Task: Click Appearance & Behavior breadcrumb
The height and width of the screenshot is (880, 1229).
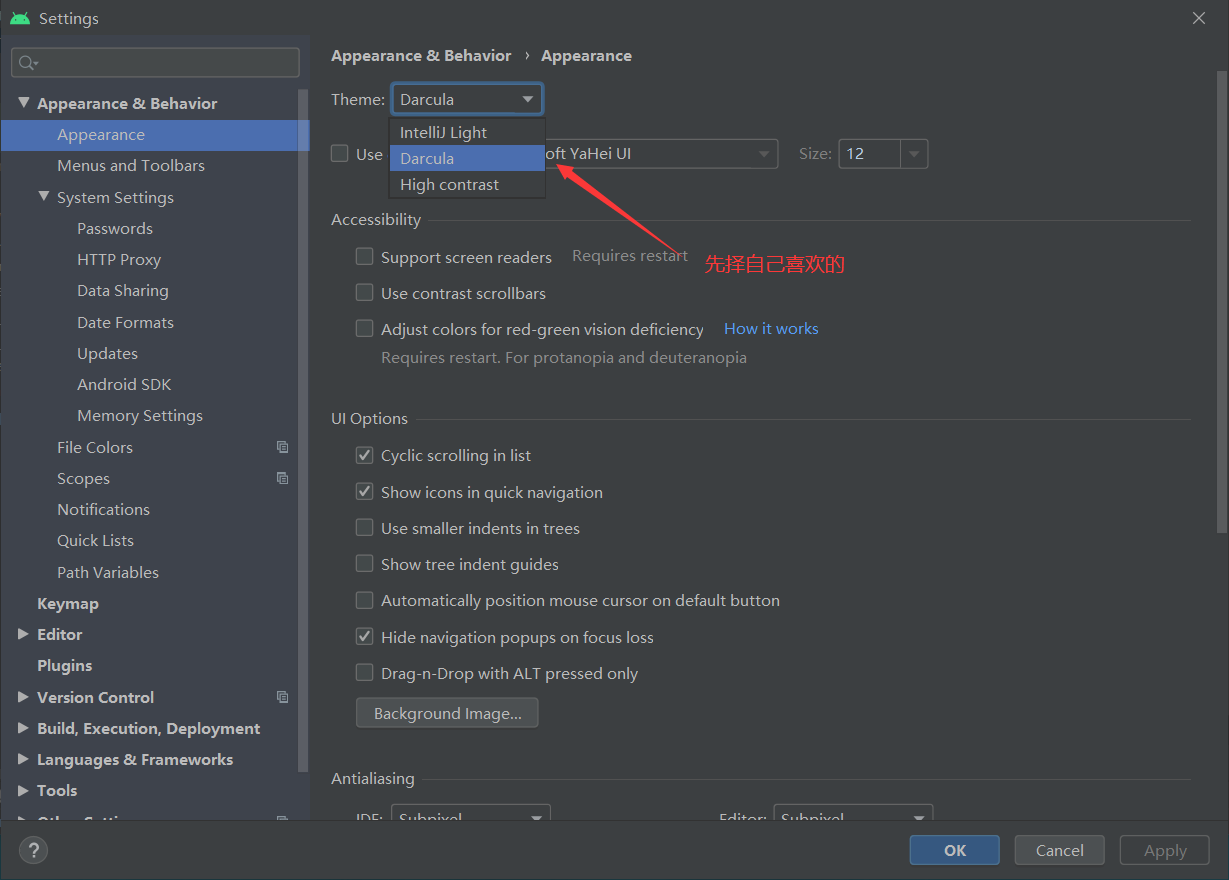Action: (x=421, y=55)
